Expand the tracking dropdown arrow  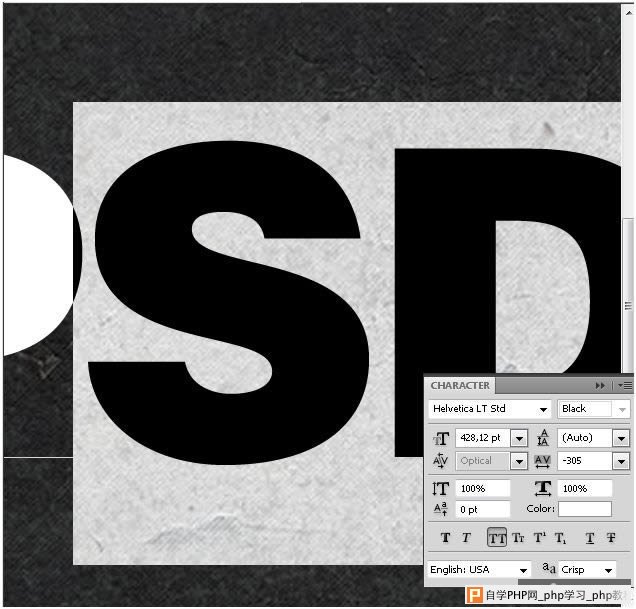pos(621,462)
